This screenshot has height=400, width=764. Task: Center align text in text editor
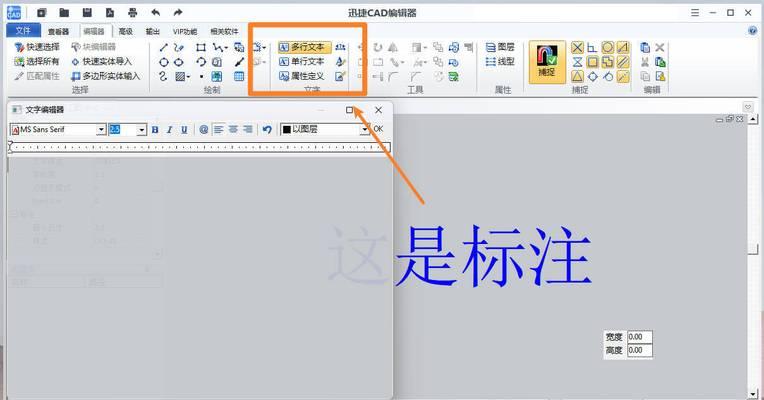coord(233,129)
